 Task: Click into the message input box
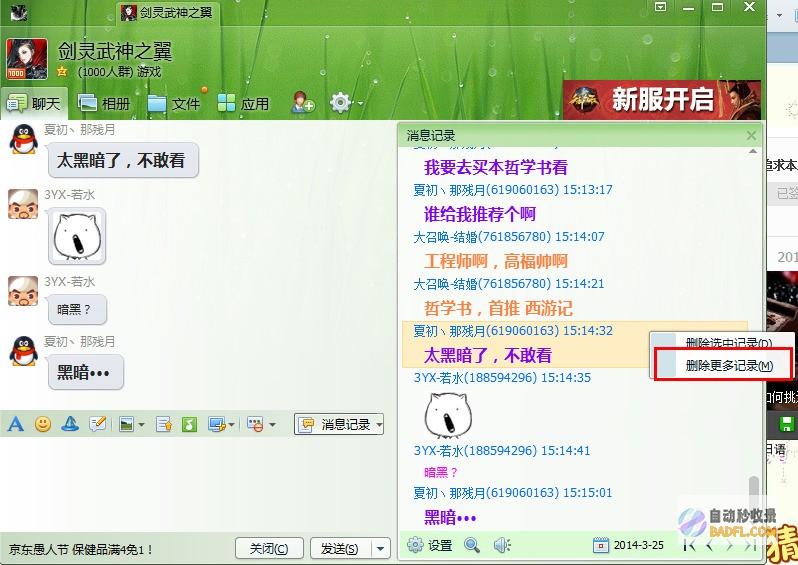click(x=196, y=484)
